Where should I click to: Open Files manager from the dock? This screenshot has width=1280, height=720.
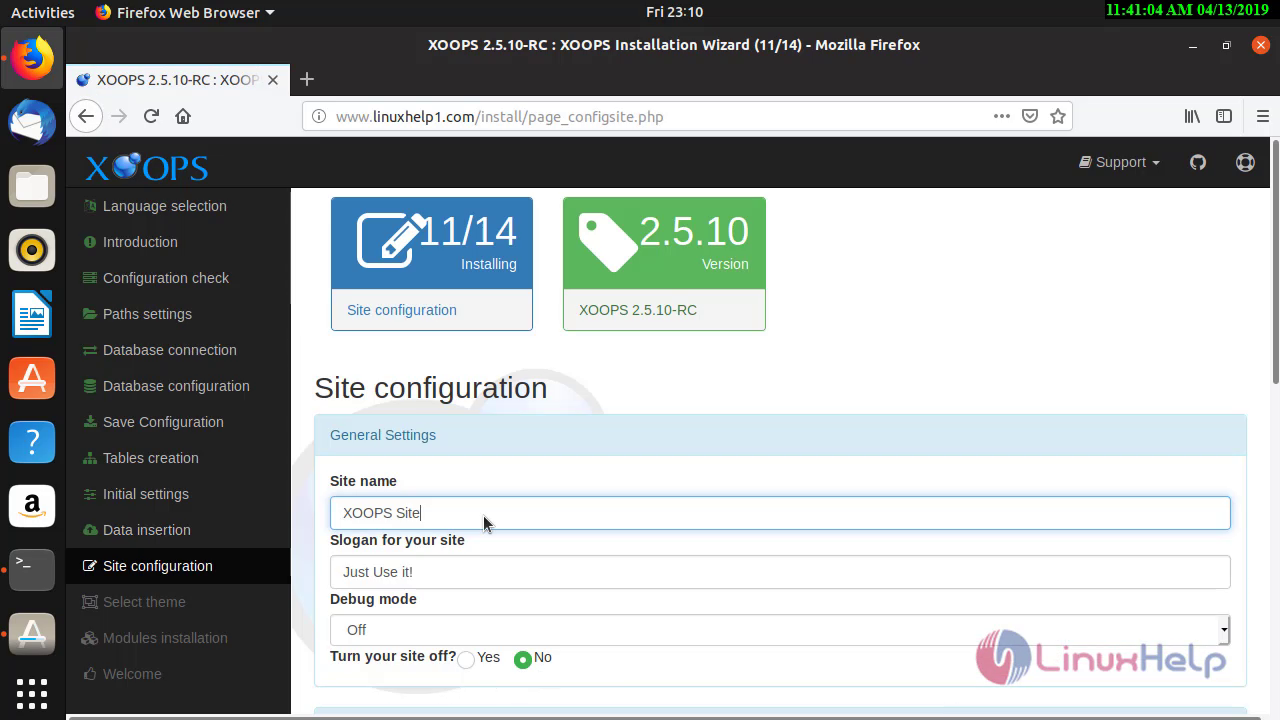click(32, 186)
